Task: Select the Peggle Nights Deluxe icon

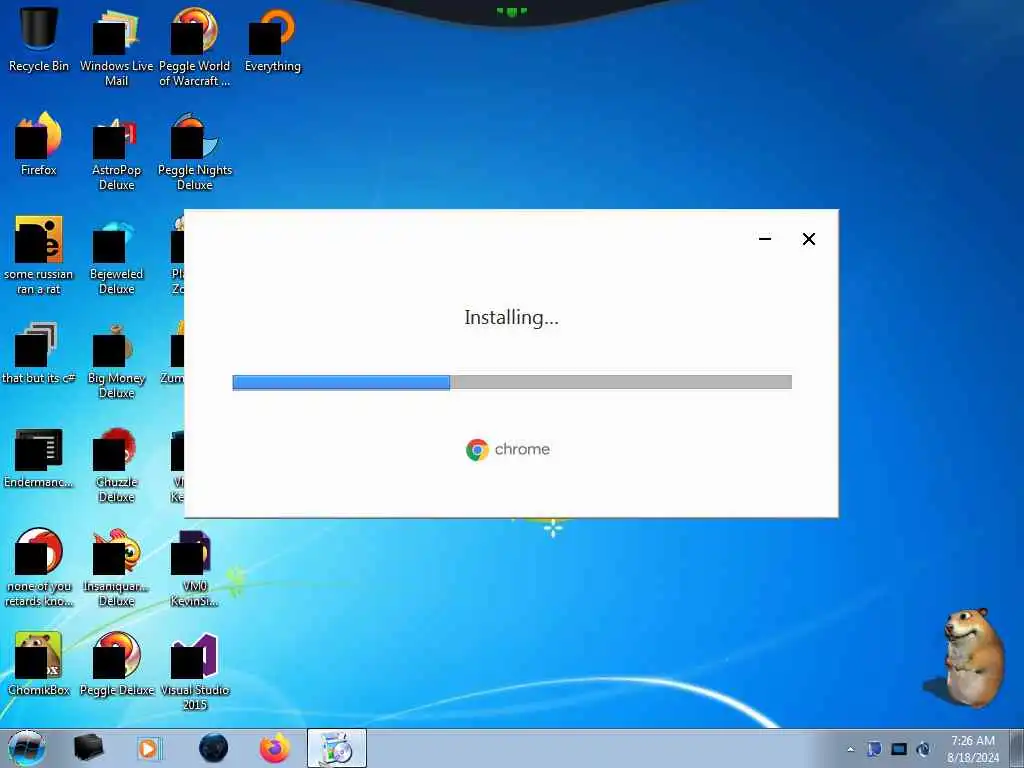Action: pos(195,152)
